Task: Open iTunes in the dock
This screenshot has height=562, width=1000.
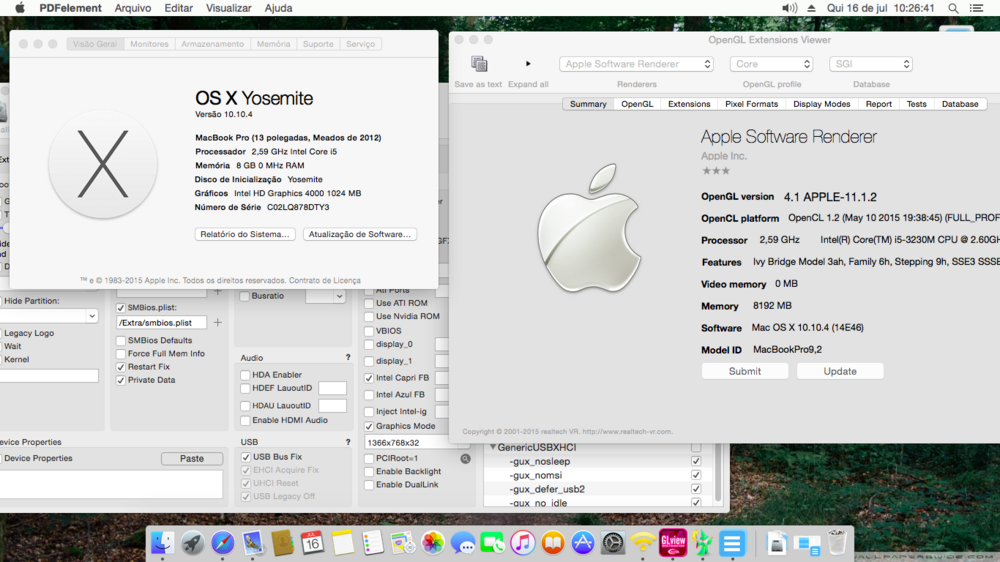Action: coord(522,543)
